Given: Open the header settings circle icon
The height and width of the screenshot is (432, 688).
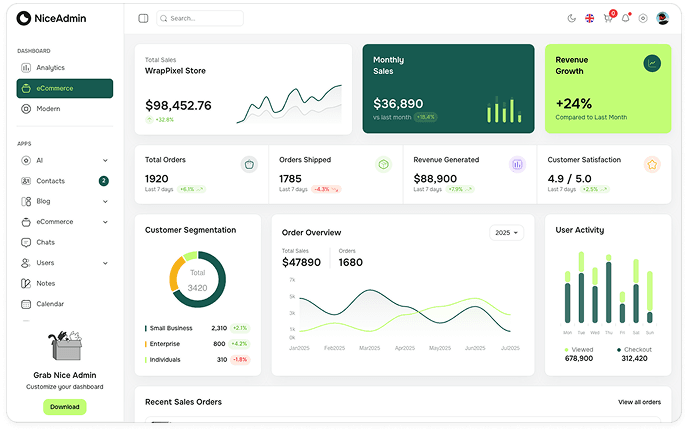Looking at the screenshot, I should 643,18.
